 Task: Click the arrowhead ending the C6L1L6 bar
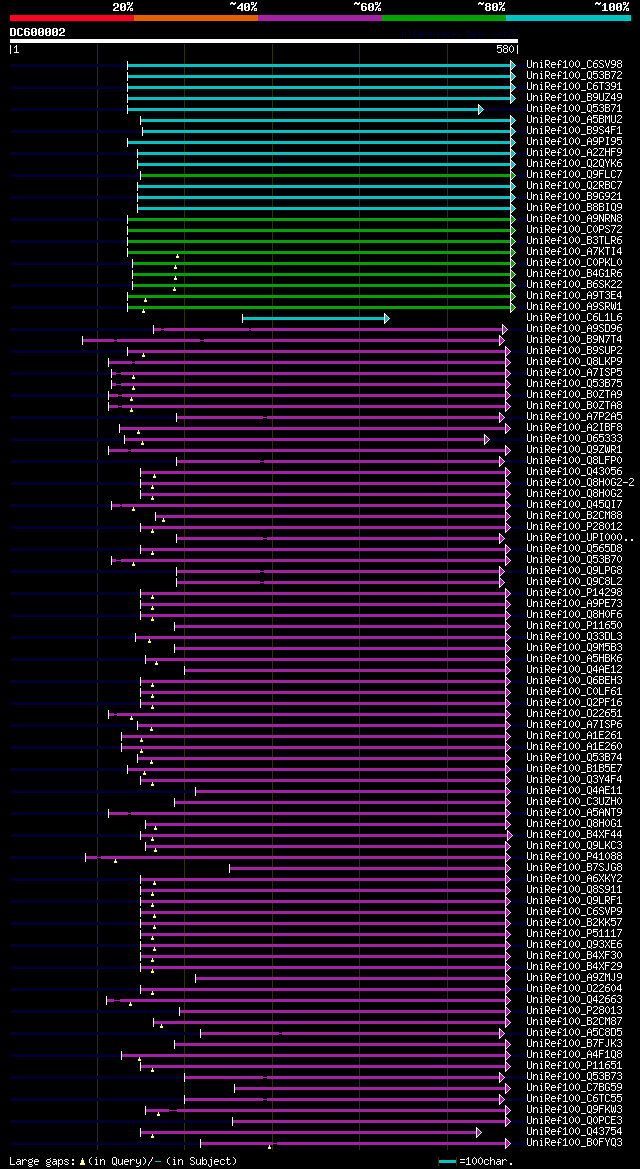click(386, 318)
